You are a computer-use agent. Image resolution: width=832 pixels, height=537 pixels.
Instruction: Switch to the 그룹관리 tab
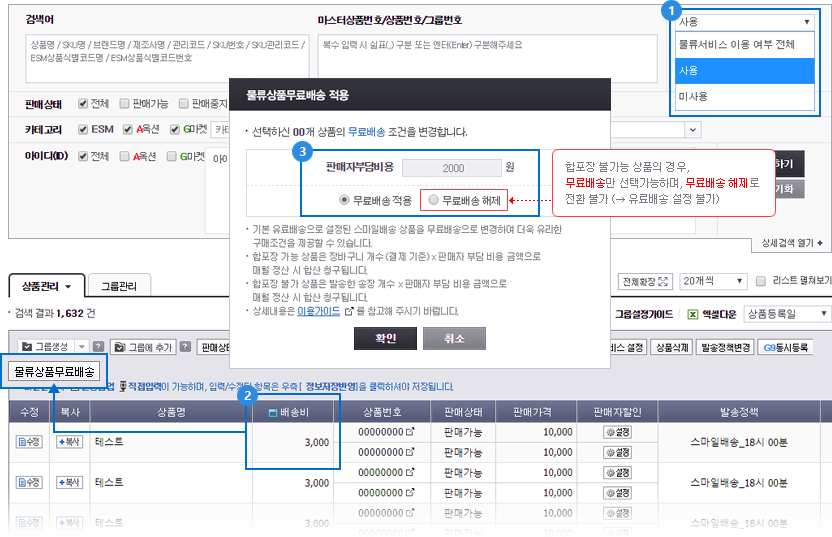coord(121,286)
